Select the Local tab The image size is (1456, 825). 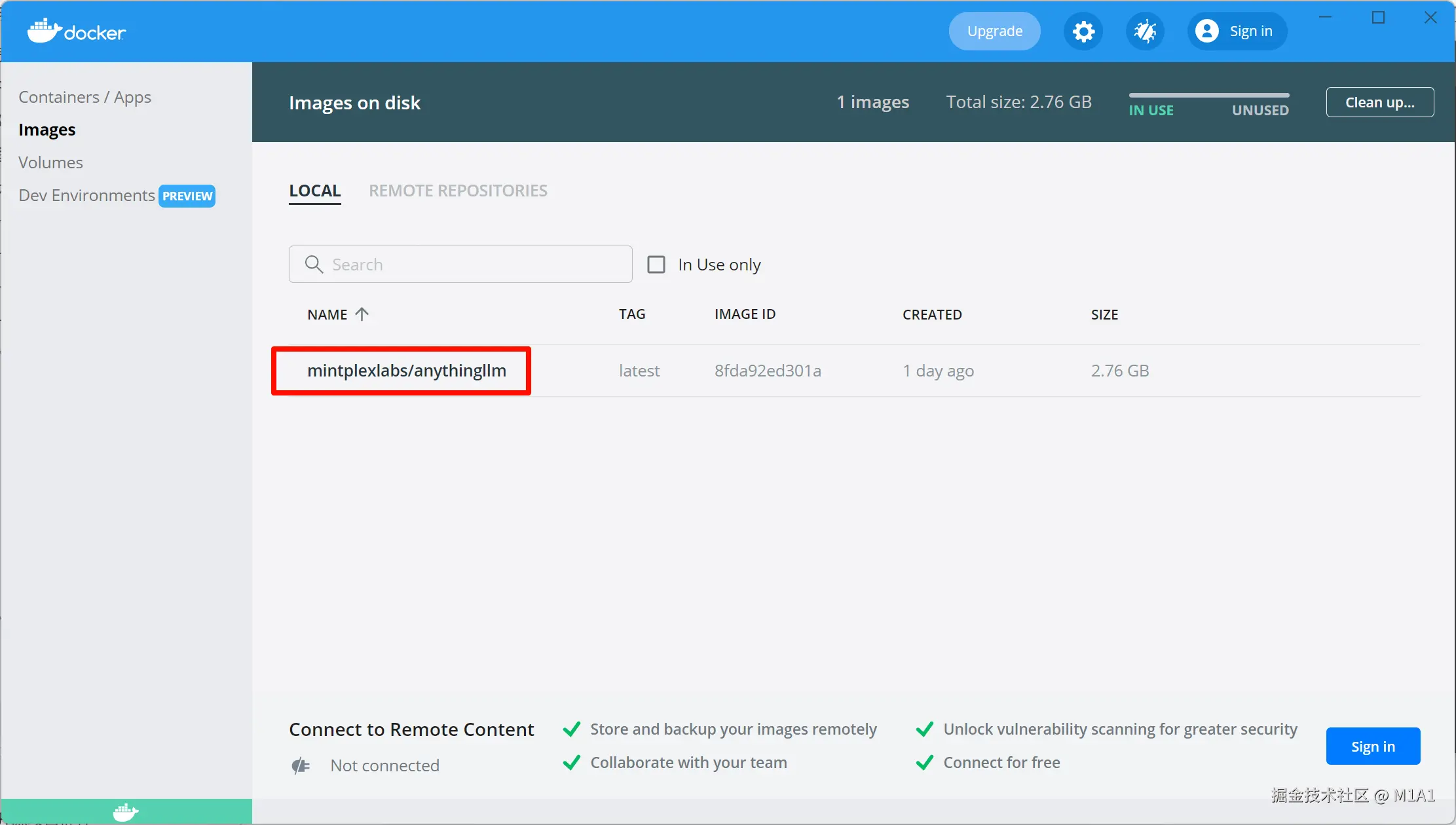pyautogui.click(x=315, y=191)
